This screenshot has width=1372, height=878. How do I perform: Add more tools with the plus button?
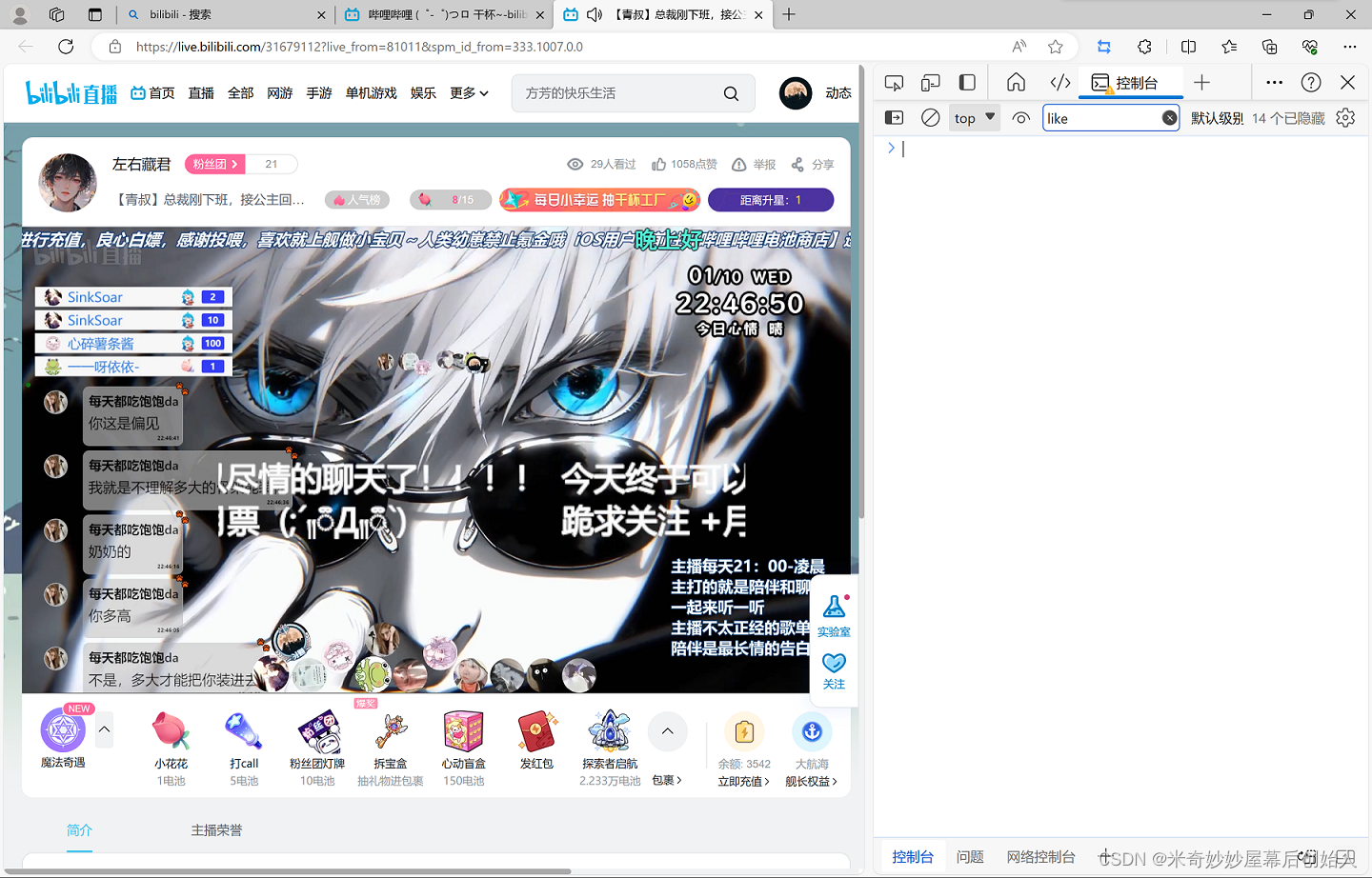(x=1202, y=83)
